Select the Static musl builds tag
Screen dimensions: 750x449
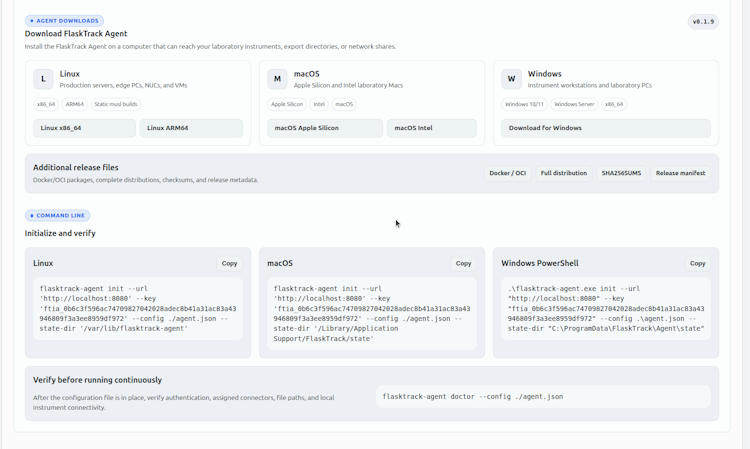coord(116,104)
